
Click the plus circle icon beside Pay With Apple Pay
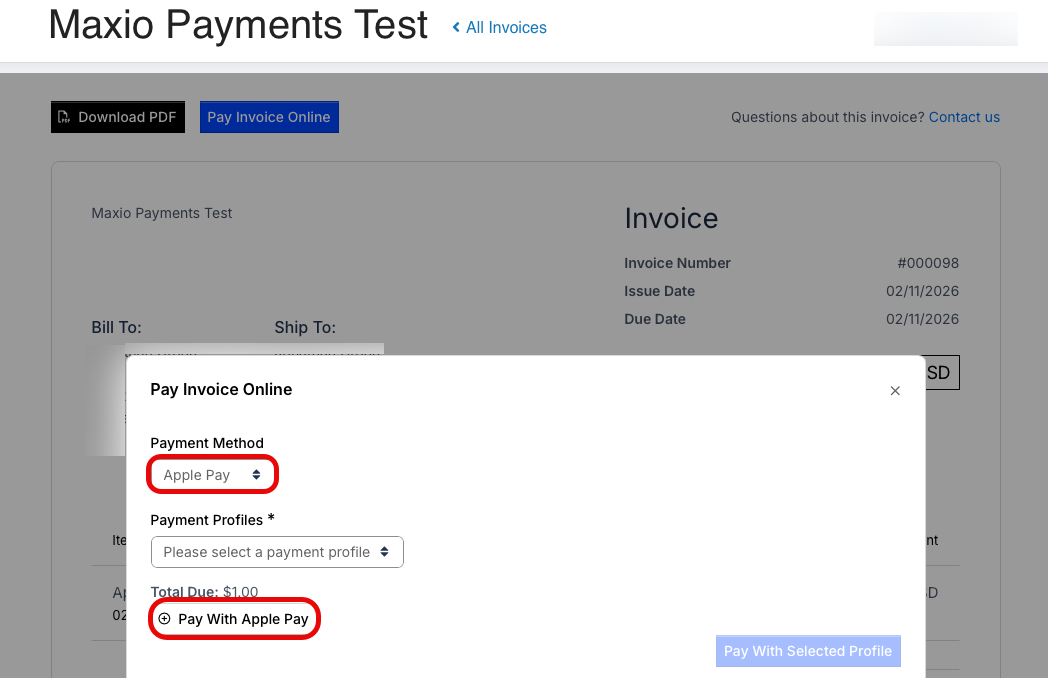tap(164, 618)
